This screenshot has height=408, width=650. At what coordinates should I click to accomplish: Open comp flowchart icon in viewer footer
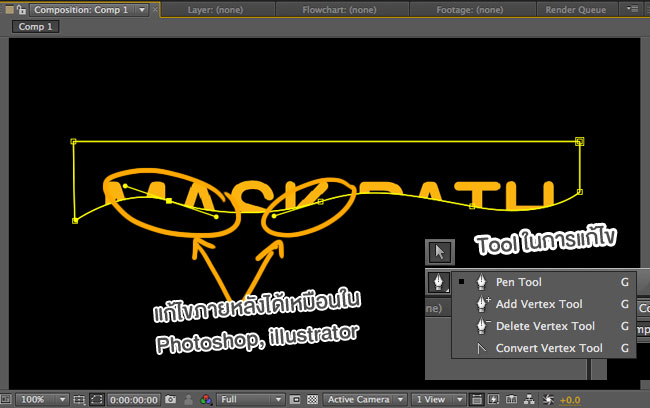(529, 400)
